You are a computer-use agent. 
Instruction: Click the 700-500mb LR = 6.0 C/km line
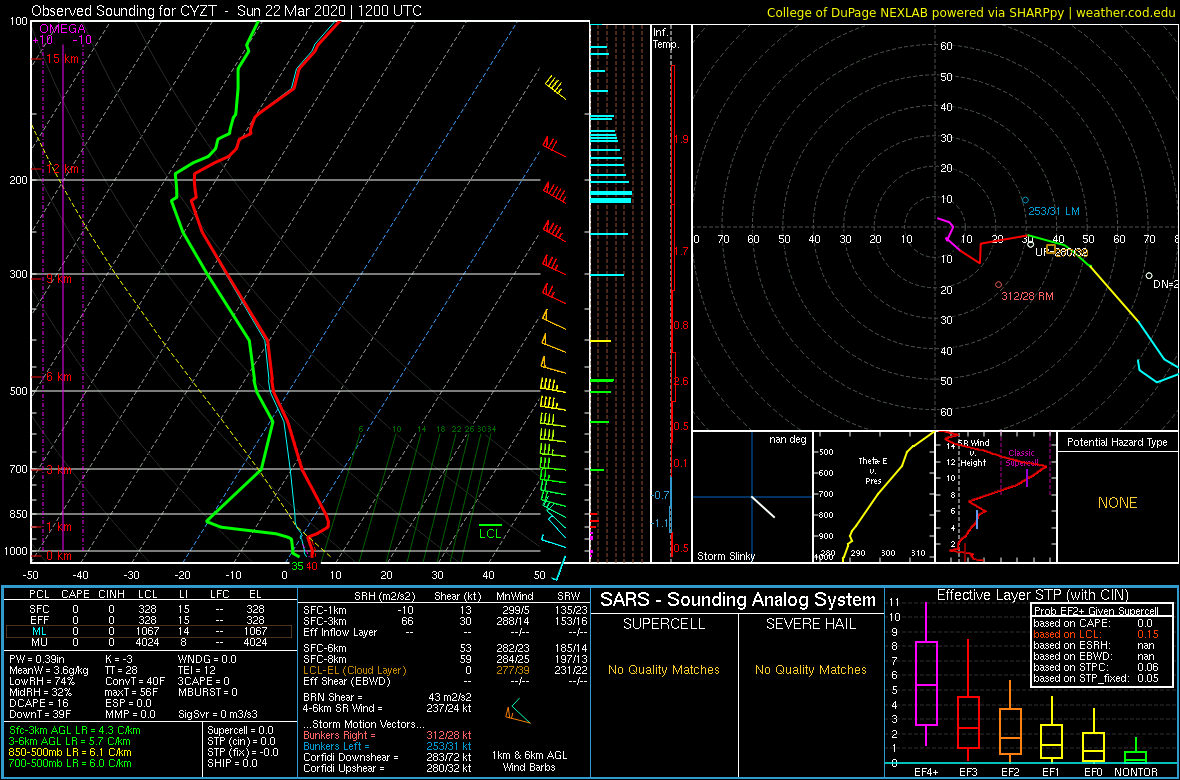pyautogui.click(x=69, y=763)
